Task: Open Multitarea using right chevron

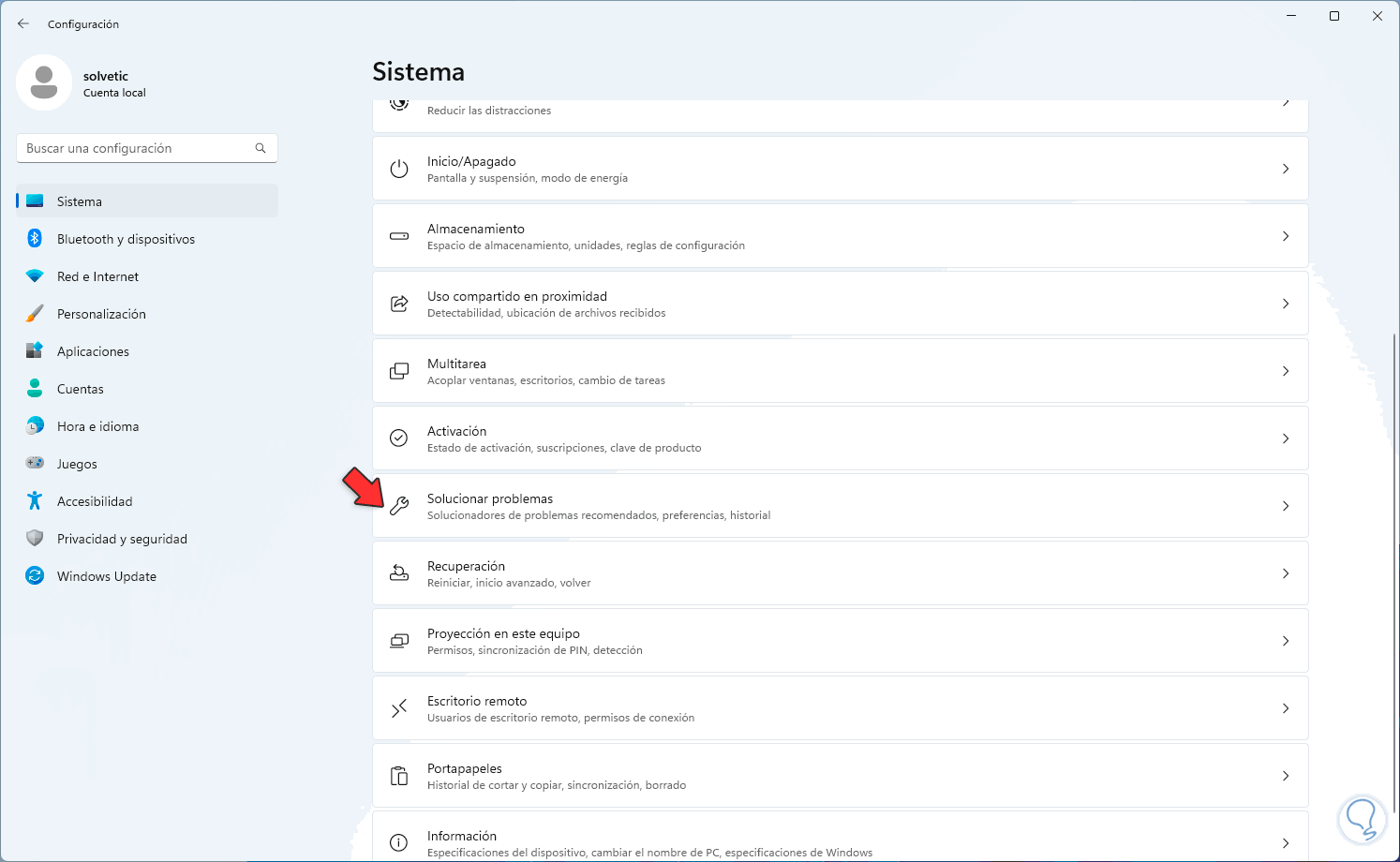Action: (x=1286, y=371)
